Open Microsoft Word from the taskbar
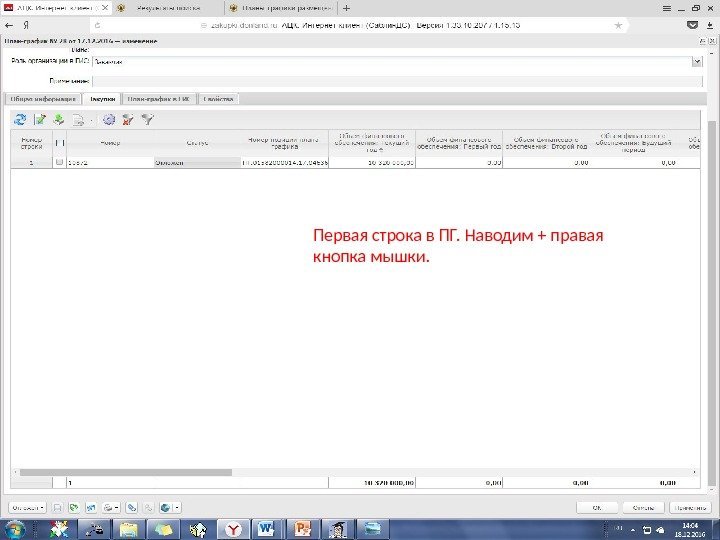The image size is (720, 540). 268,529
